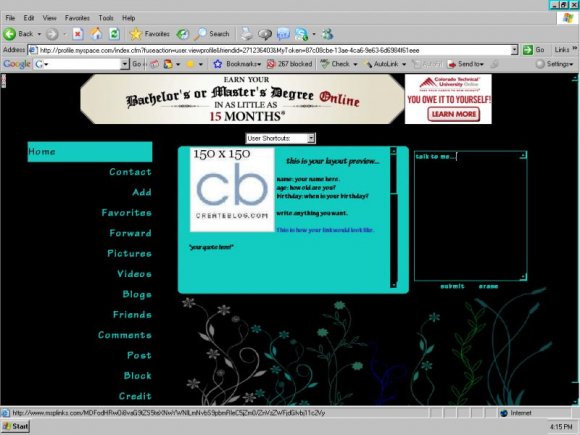This screenshot has width=580, height=435.
Task: Click the Search magnifier toolbar icon
Action: click(x=200, y=34)
